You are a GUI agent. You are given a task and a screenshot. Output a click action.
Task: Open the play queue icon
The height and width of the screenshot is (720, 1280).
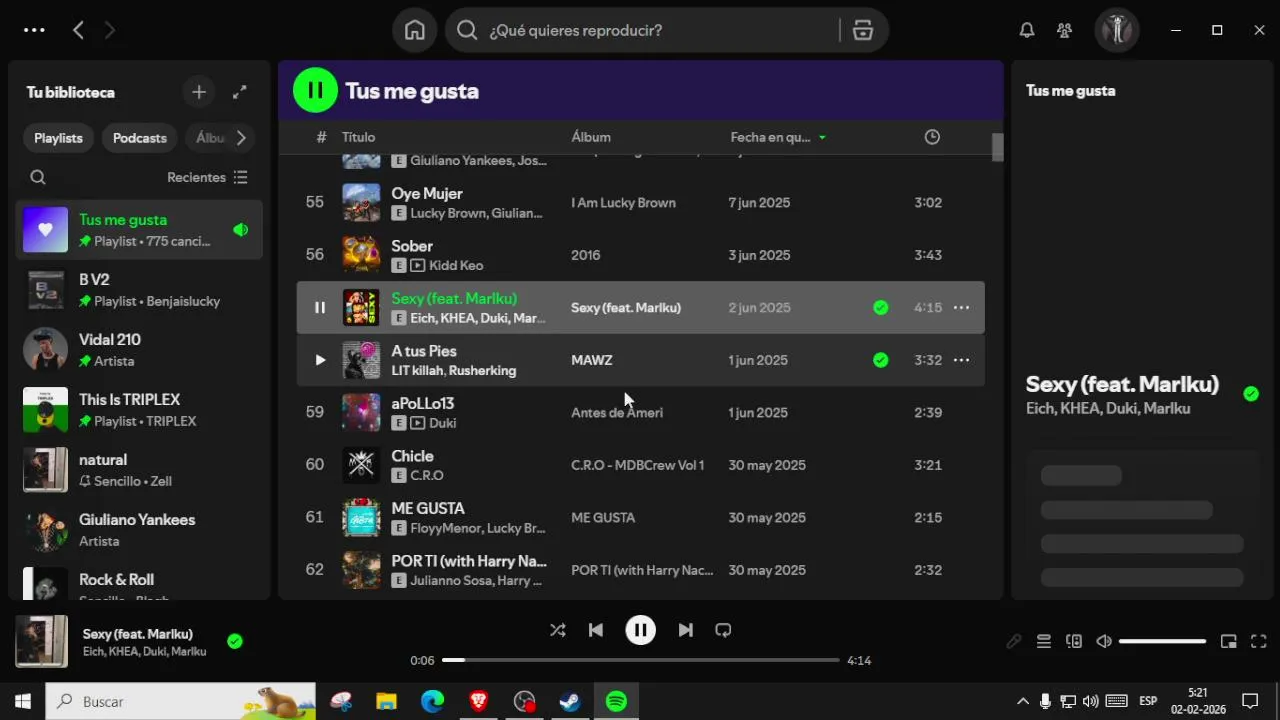pos(1043,641)
